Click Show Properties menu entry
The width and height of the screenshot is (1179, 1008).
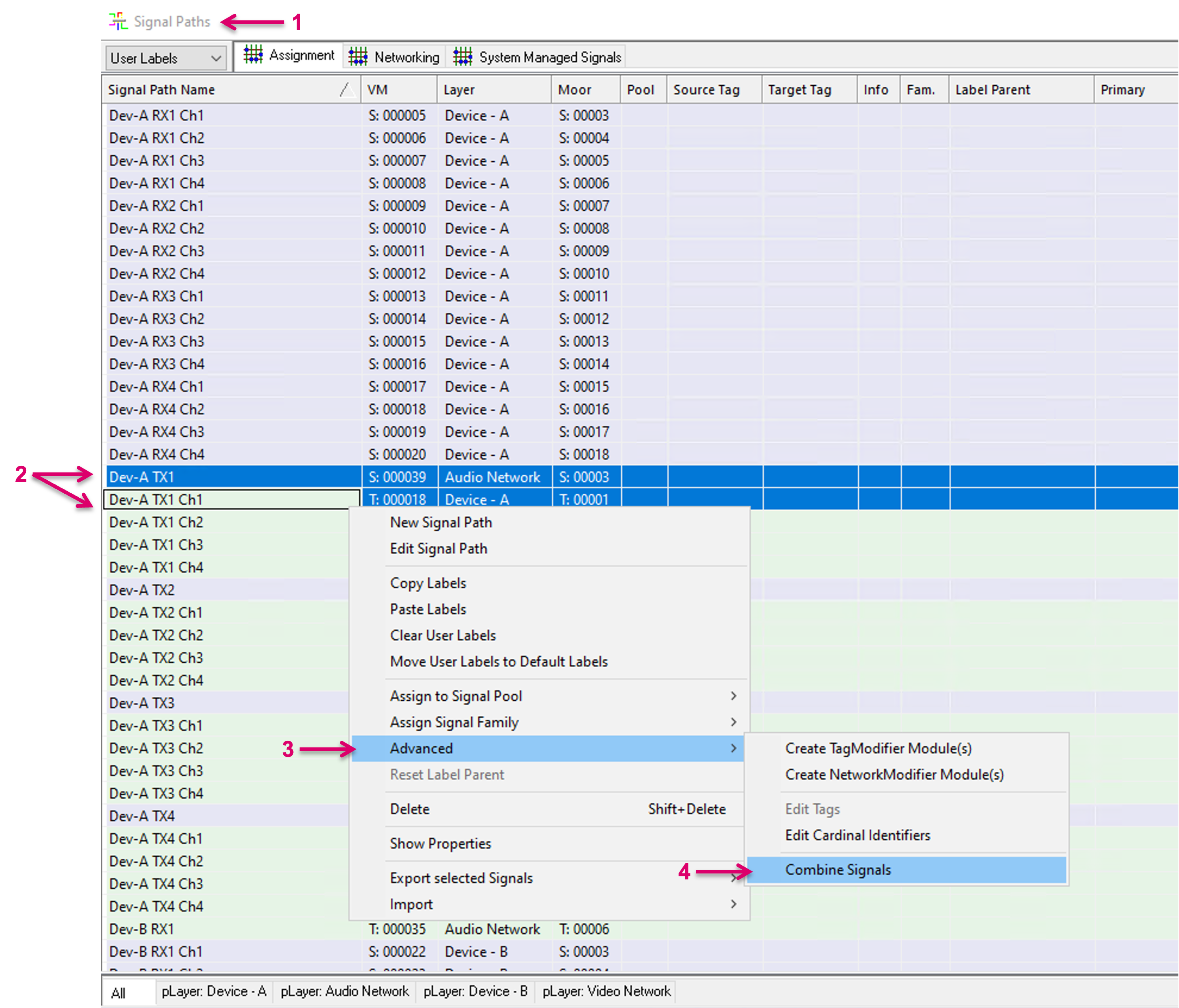440,843
